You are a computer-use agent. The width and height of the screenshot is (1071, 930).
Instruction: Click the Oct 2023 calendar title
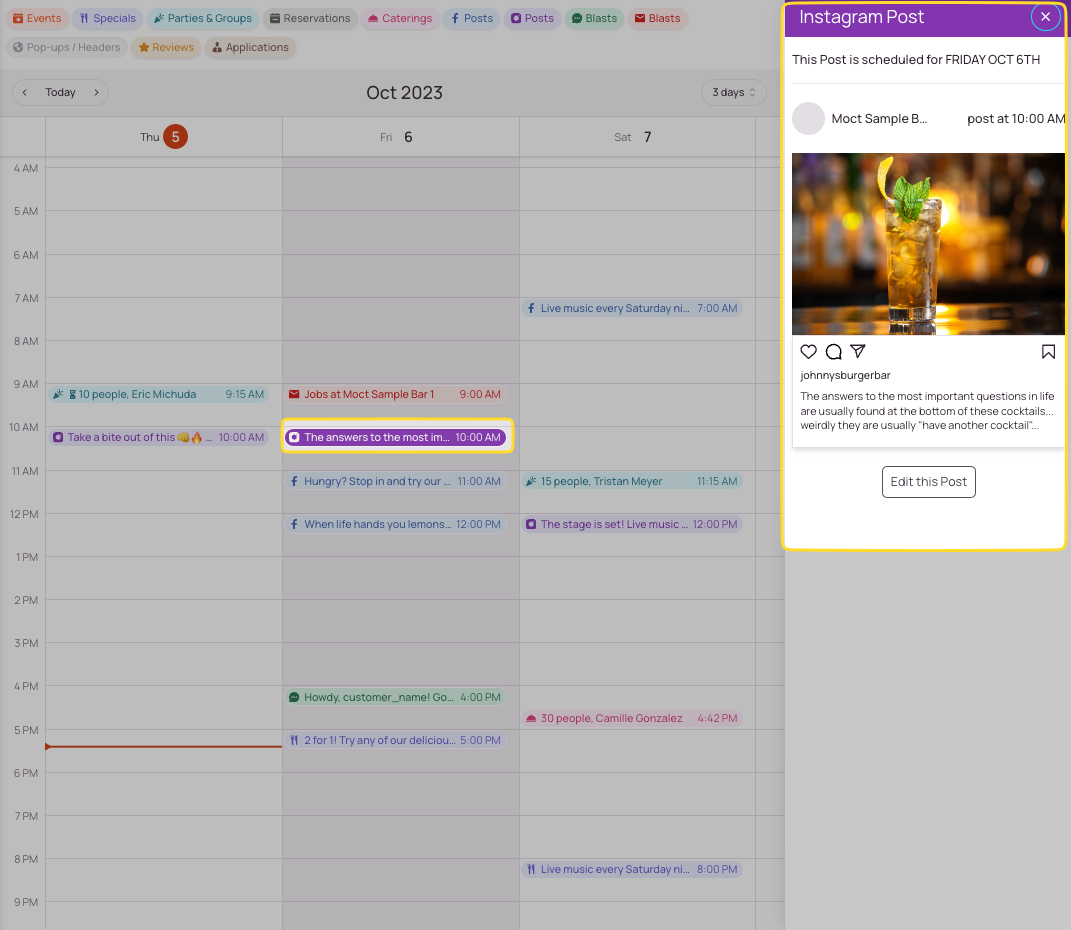404,92
